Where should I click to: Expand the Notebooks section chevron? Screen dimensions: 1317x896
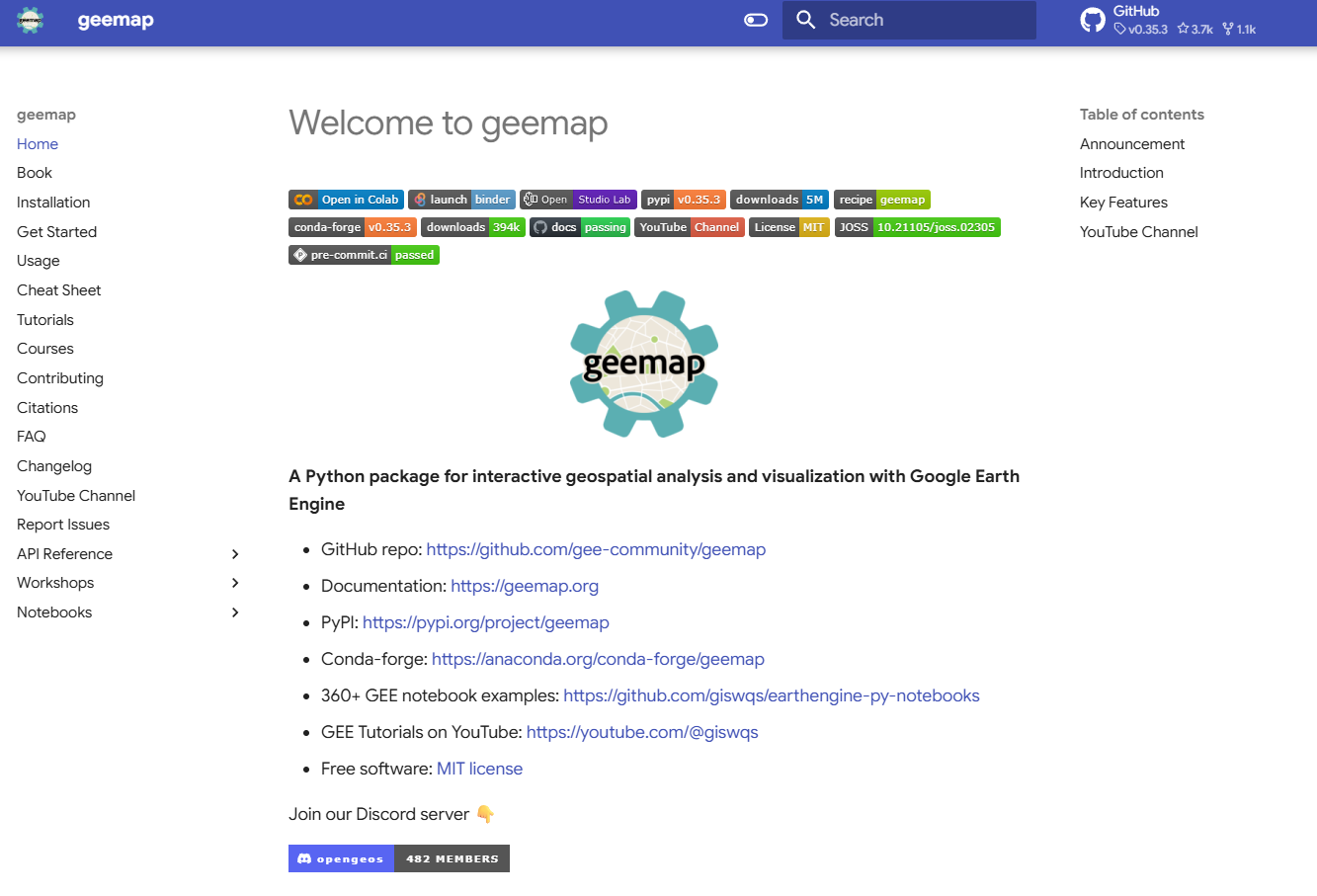coord(235,612)
